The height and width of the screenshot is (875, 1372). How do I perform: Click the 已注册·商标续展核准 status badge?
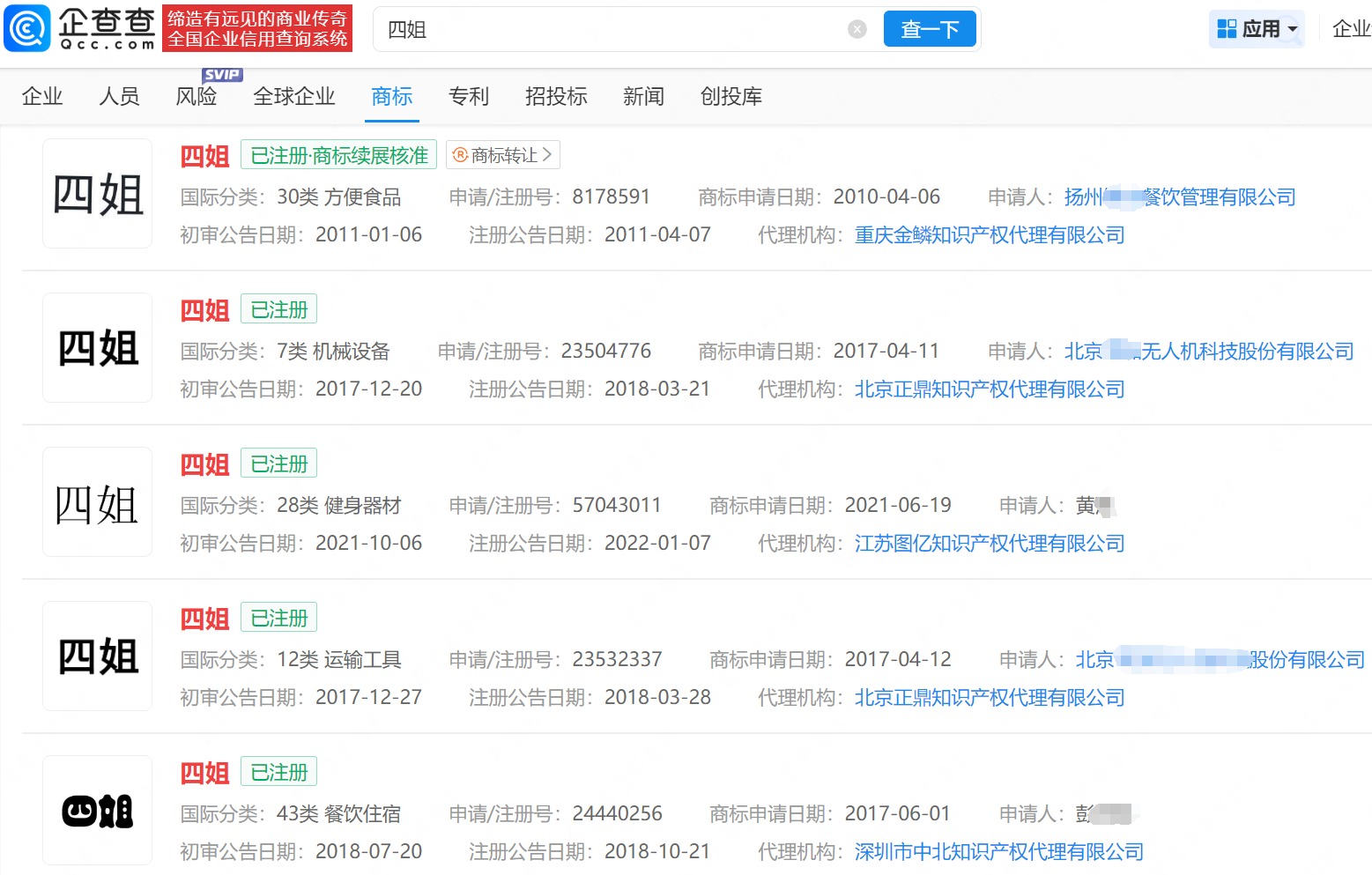click(338, 154)
